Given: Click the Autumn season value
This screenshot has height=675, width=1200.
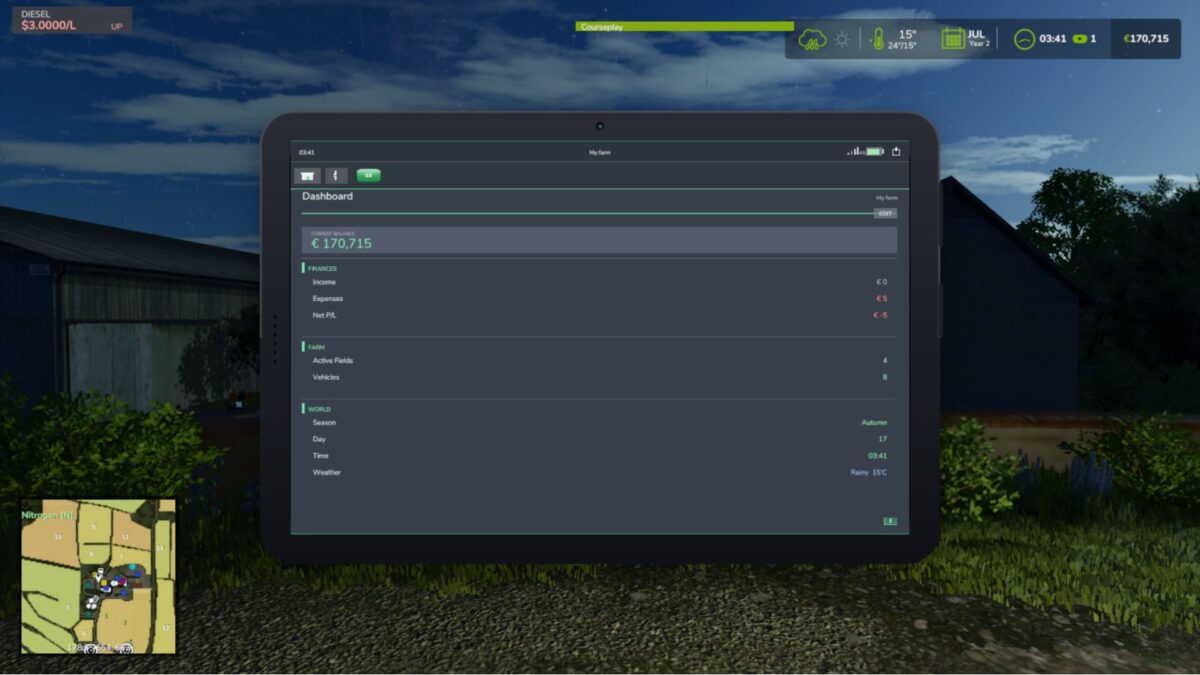Looking at the screenshot, I should [x=874, y=423].
